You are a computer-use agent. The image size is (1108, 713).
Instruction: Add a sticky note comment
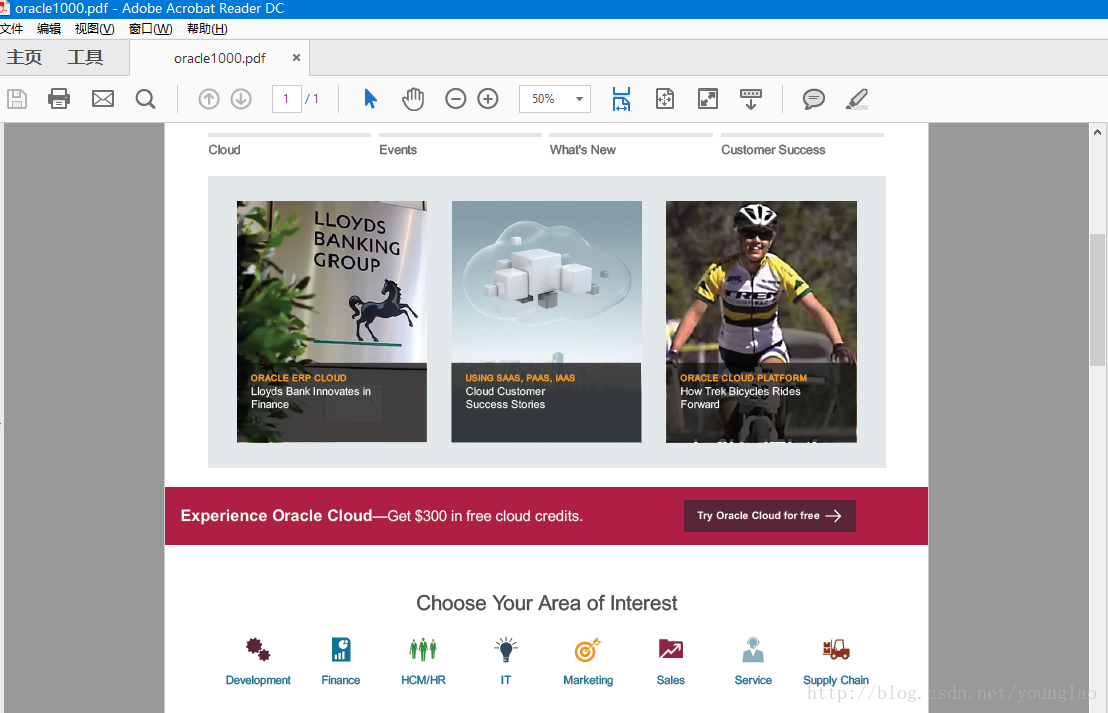(813, 99)
